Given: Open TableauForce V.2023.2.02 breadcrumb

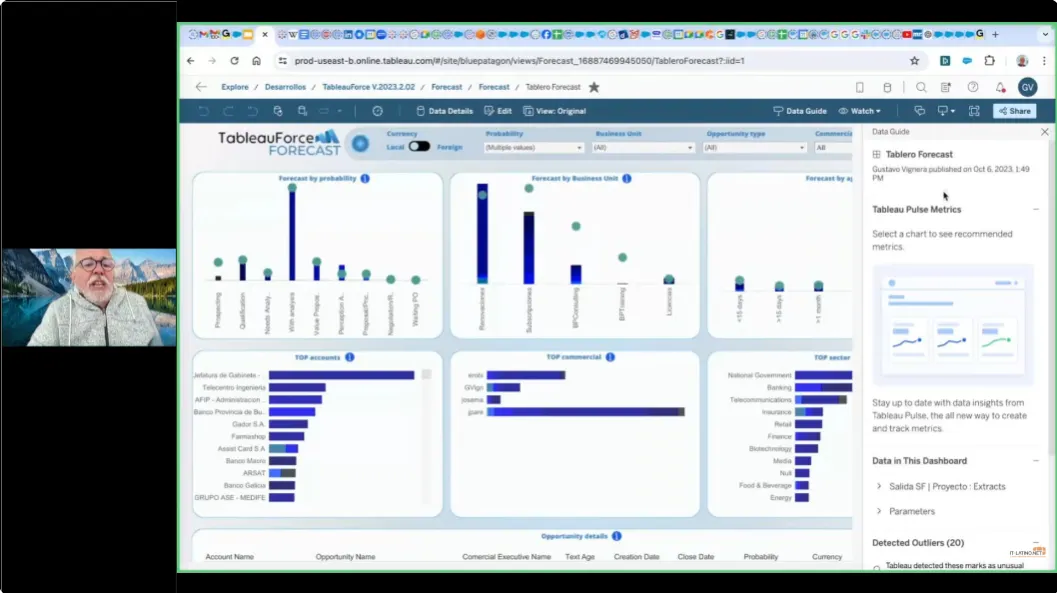Looking at the screenshot, I should coord(369,87).
